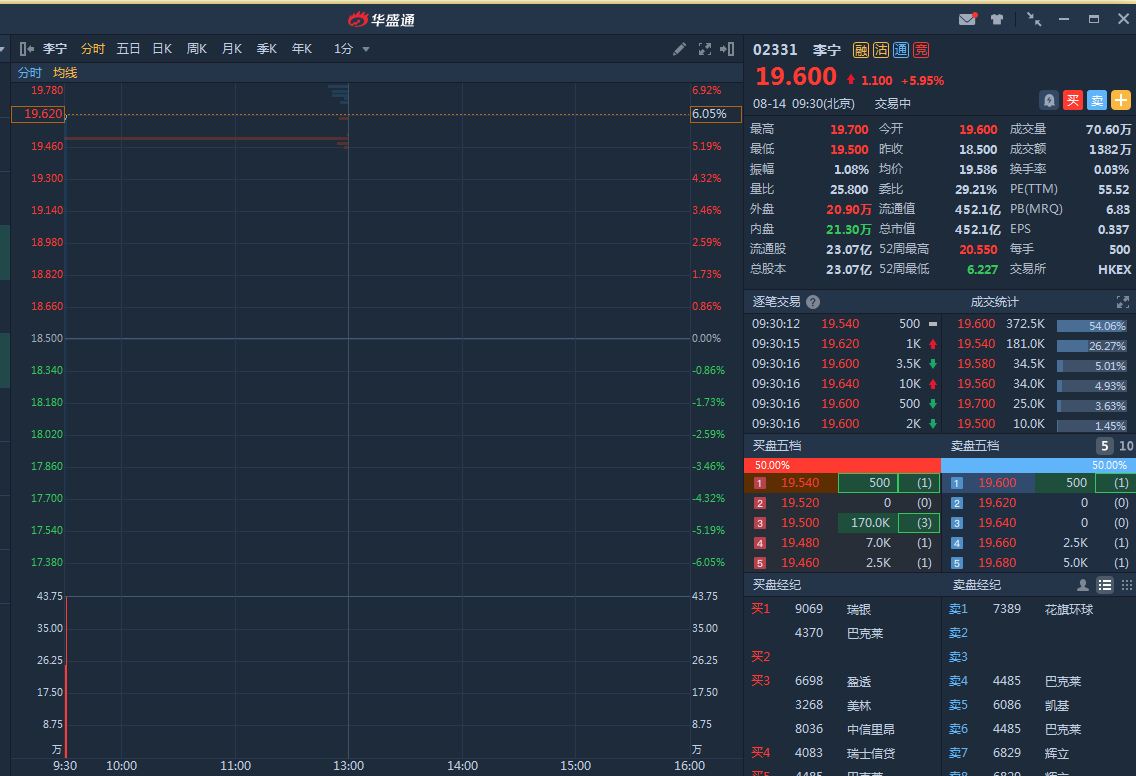The height and width of the screenshot is (776, 1136).
Task: Click the 卖 sell button
Action: click(1097, 100)
